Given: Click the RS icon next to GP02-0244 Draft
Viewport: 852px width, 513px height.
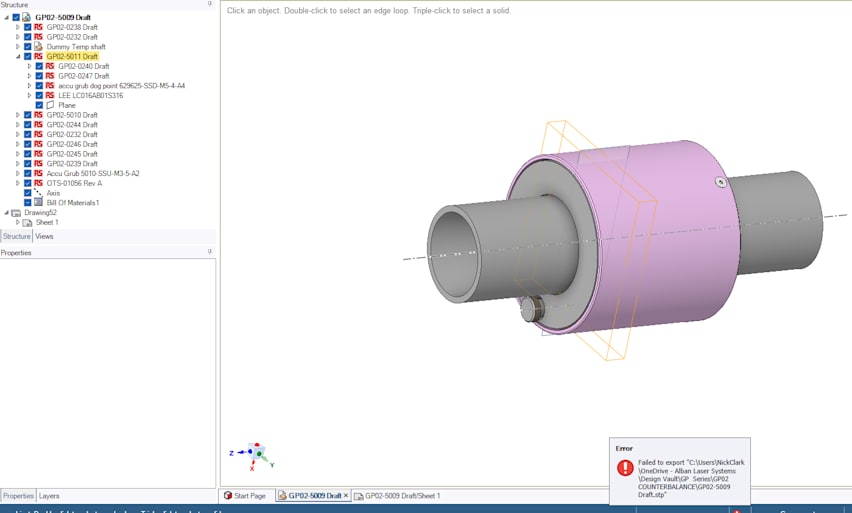Looking at the screenshot, I should 38,125.
